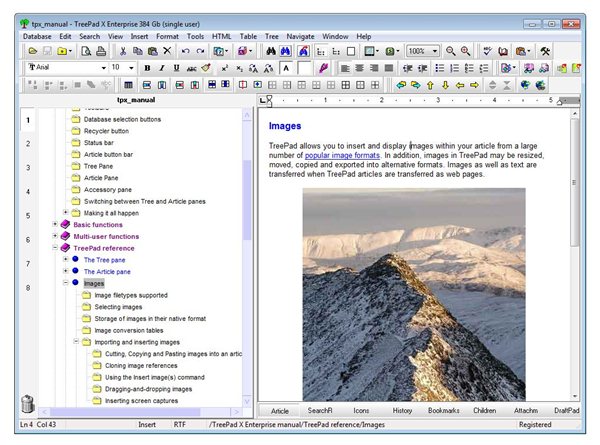Click the white background color swatch
Image resolution: width=600 pixels, height=445 pixels.
coord(304,68)
